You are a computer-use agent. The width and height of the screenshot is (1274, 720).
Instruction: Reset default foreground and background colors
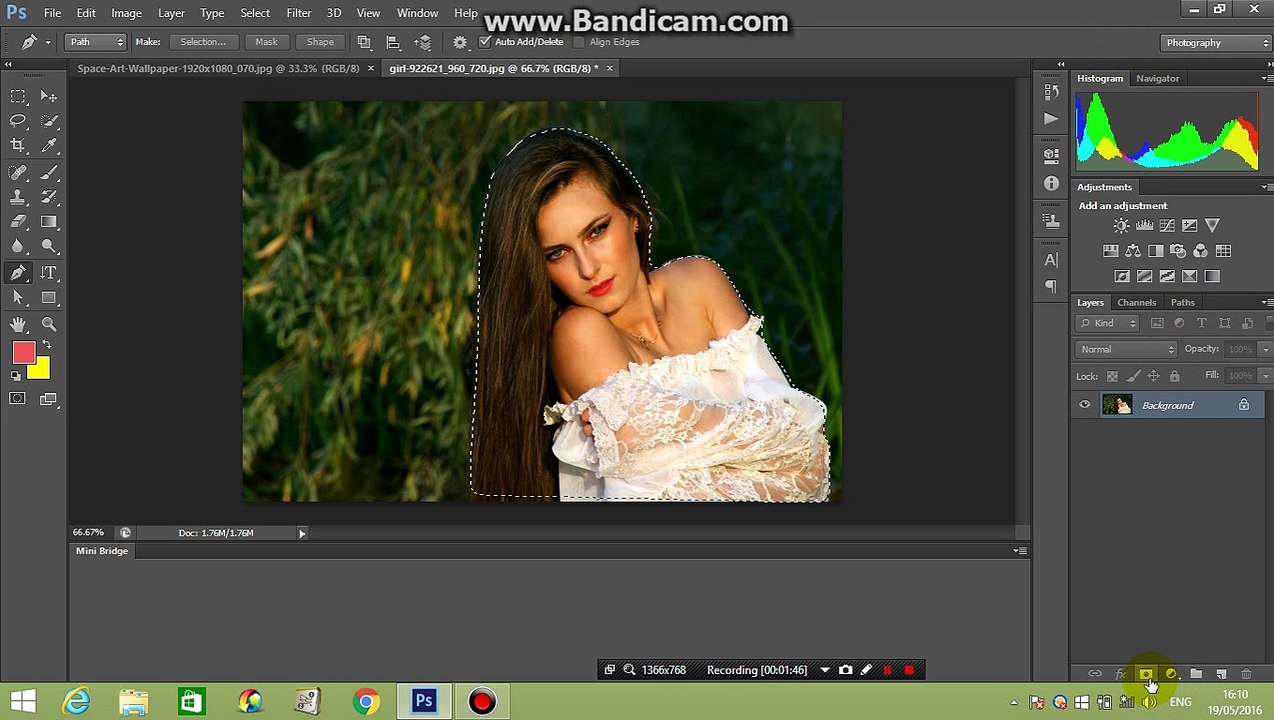(x=15, y=376)
